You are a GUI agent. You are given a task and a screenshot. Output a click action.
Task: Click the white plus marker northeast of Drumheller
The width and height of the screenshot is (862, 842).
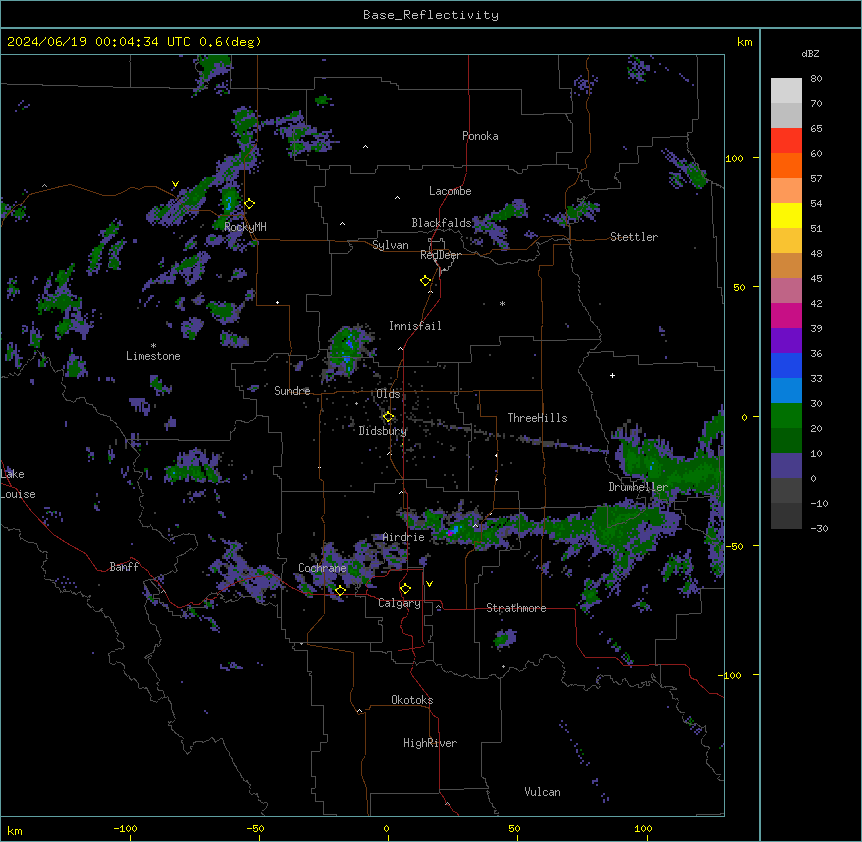click(x=612, y=375)
